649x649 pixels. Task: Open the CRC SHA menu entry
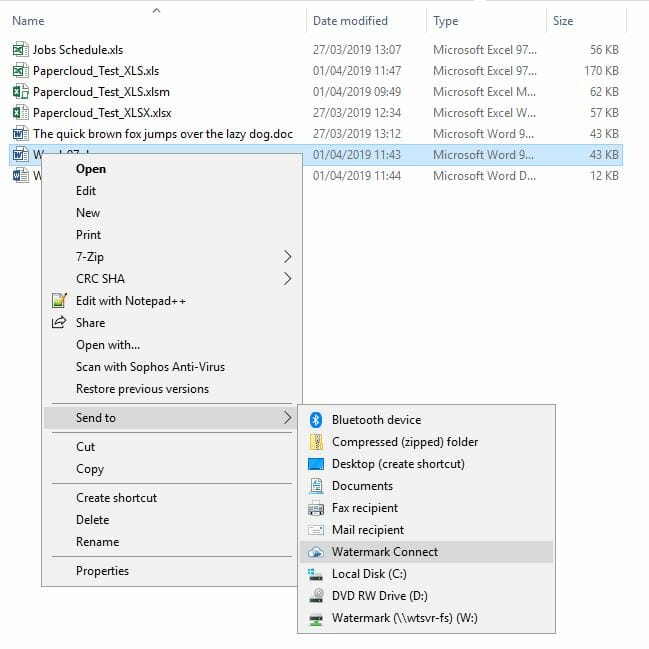(172, 279)
